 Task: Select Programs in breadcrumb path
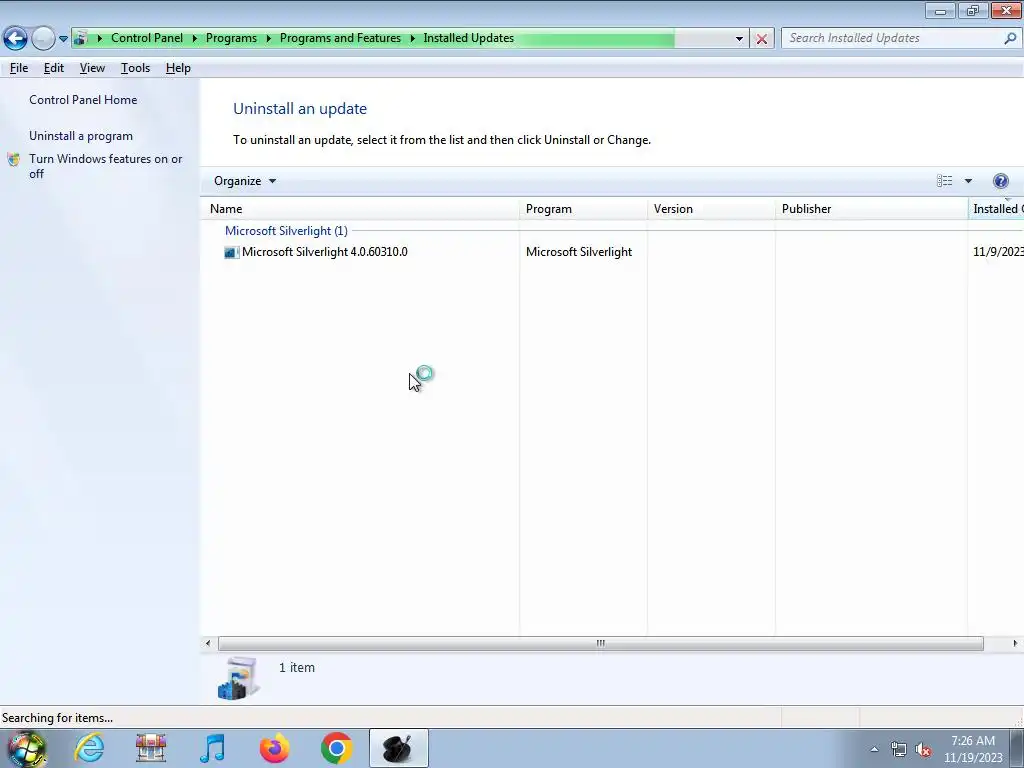click(231, 38)
